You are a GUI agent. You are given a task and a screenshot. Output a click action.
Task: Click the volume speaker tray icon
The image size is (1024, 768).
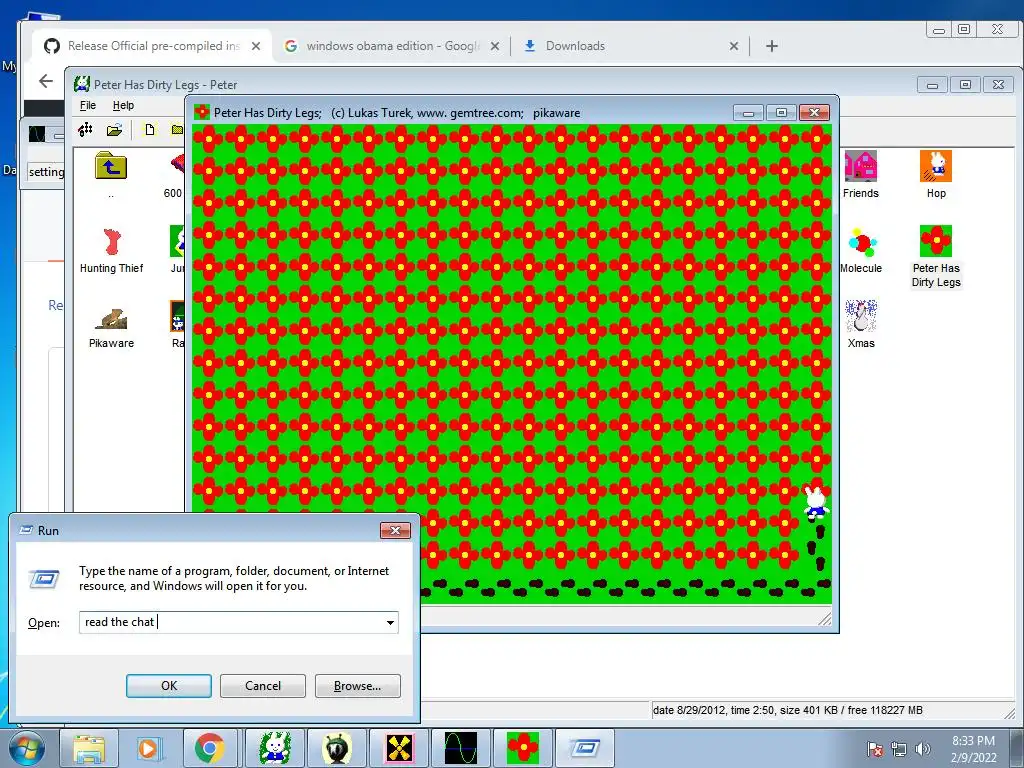tap(922, 749)
